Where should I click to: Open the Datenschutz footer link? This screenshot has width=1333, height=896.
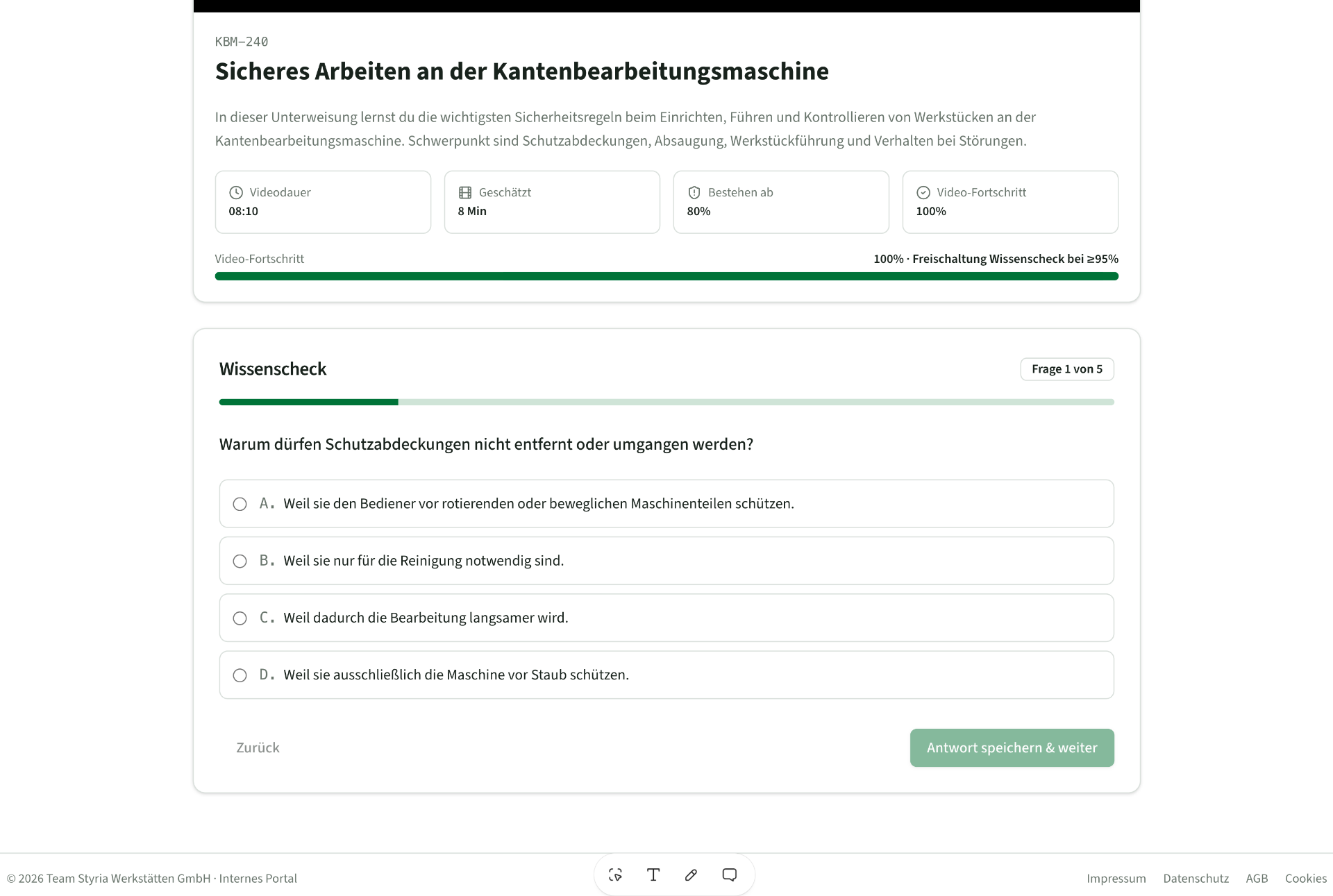[1196, 878]
